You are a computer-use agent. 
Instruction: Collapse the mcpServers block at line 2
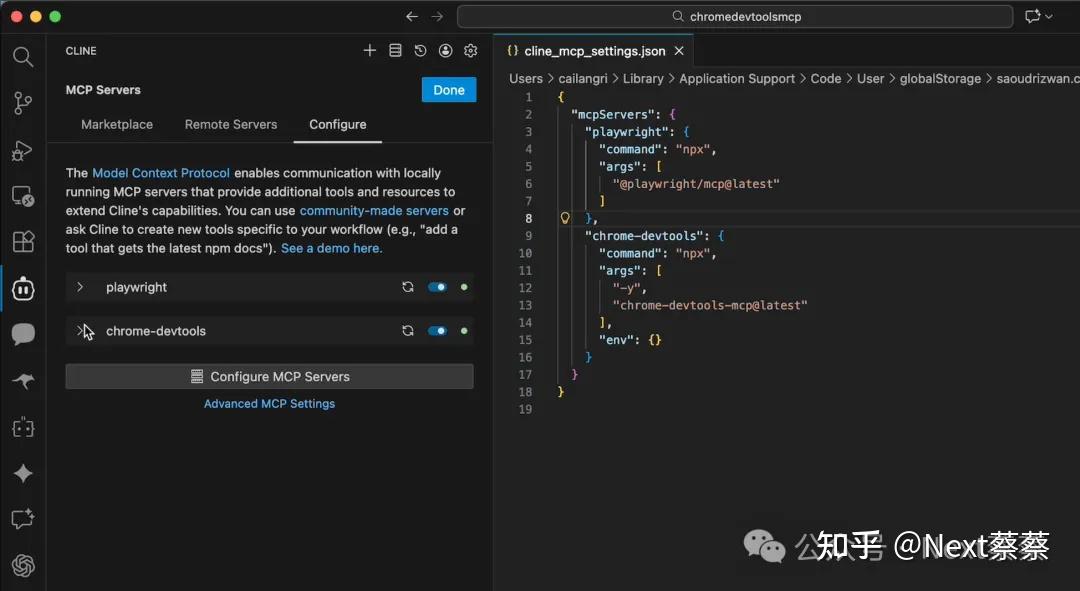tap(548, 115)
